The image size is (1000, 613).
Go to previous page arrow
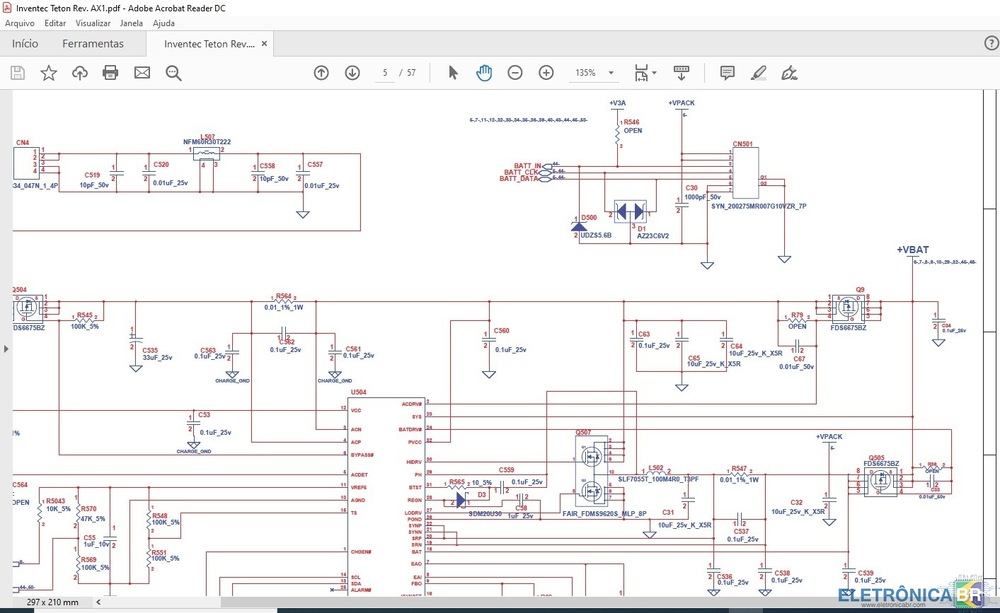pos(321,73)
